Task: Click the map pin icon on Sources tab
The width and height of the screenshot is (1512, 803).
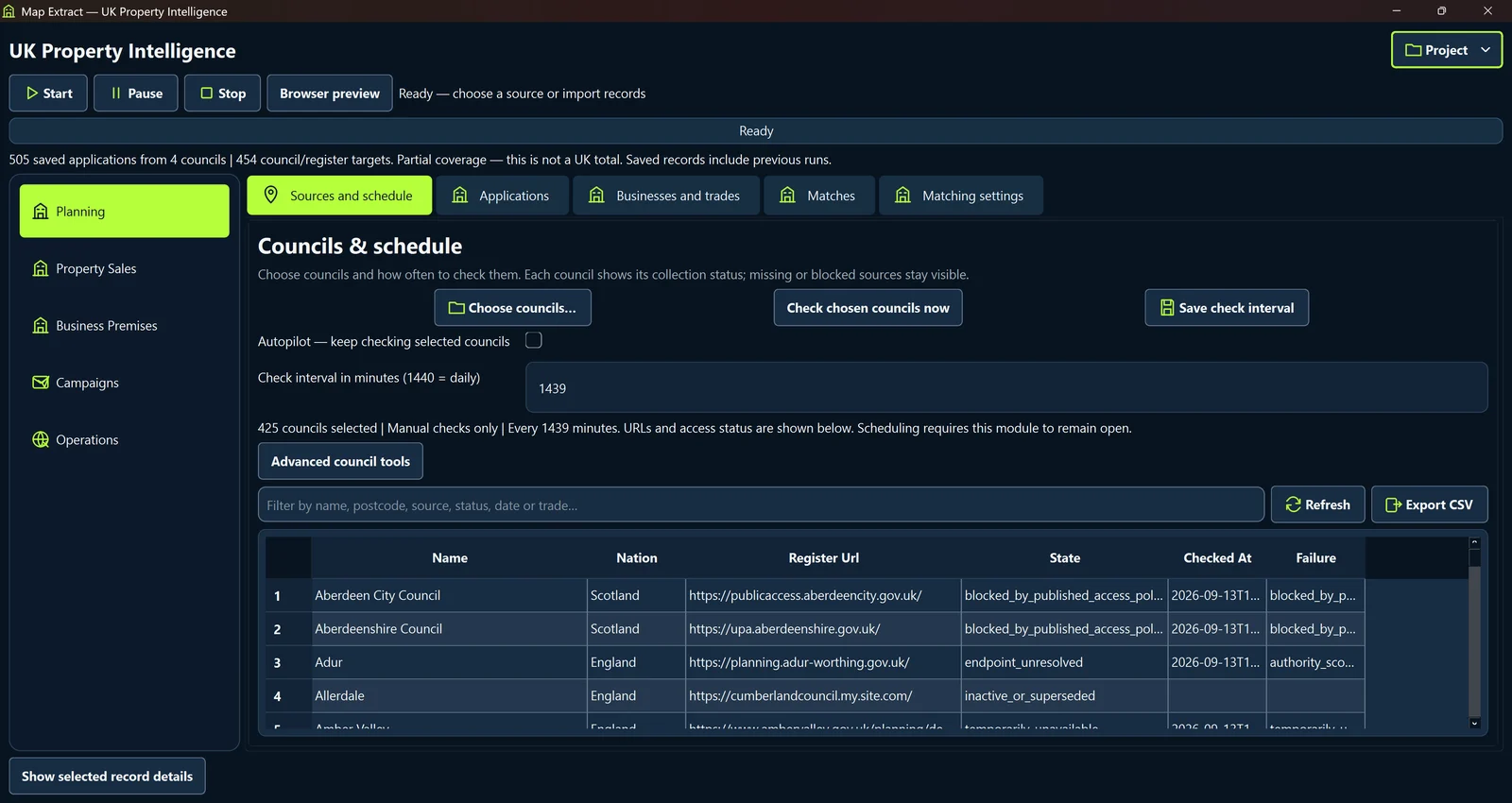Action: [271, 195]
